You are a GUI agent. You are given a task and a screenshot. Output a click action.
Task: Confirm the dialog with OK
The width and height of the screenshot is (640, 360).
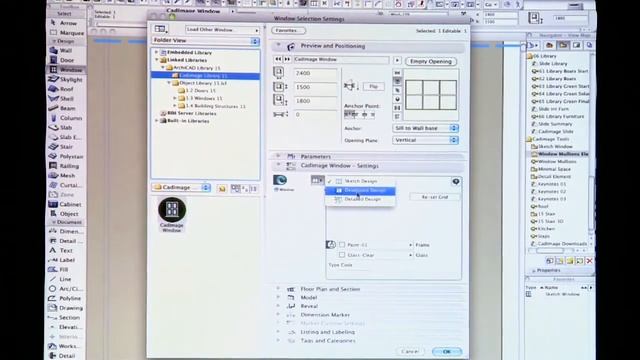447,351
